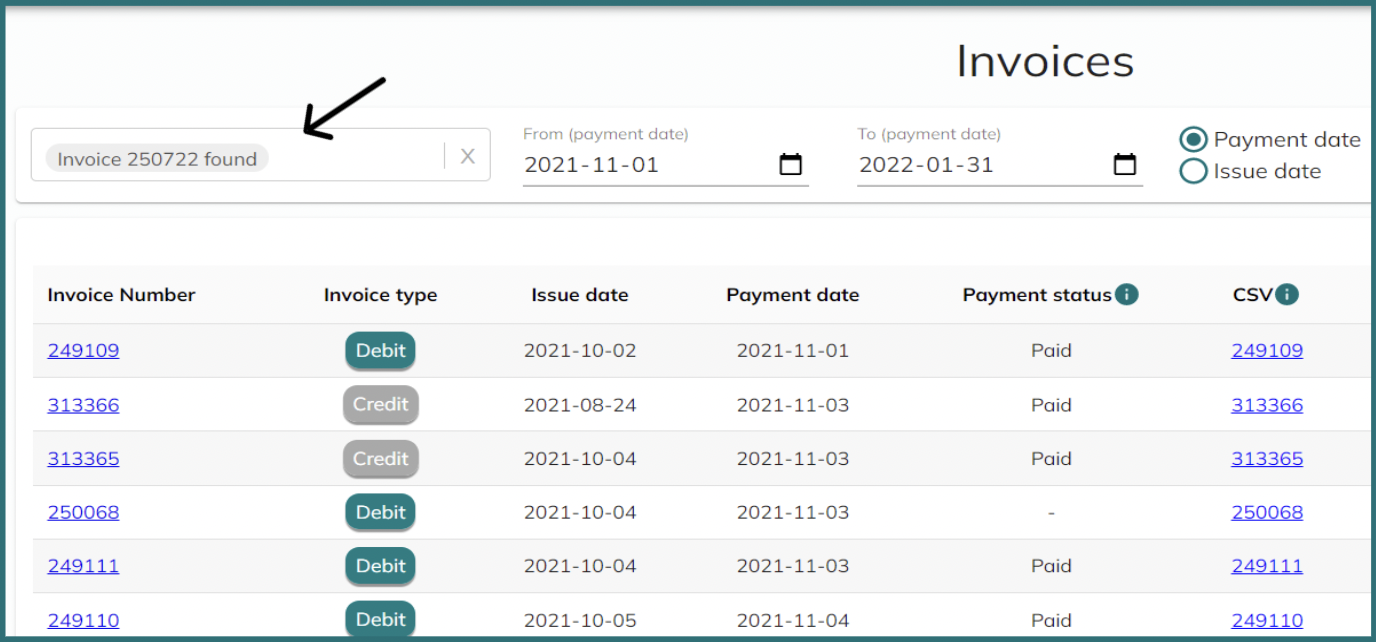Click the invoice search field
The width and height of the screenshot is (1376, 642).
point(260,155)
